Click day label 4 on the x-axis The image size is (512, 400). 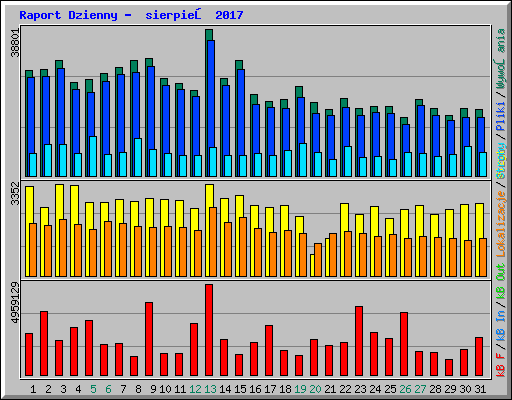78,389
